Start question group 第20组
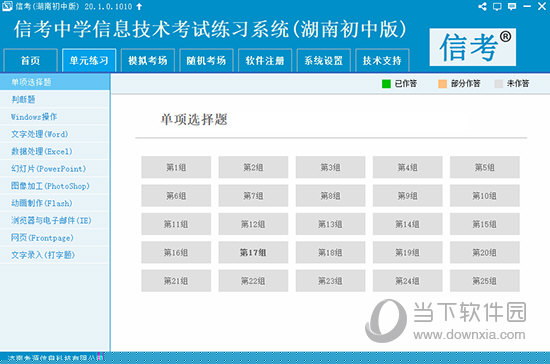This screenshot has width=550, height=364. (x=485, y=252)
